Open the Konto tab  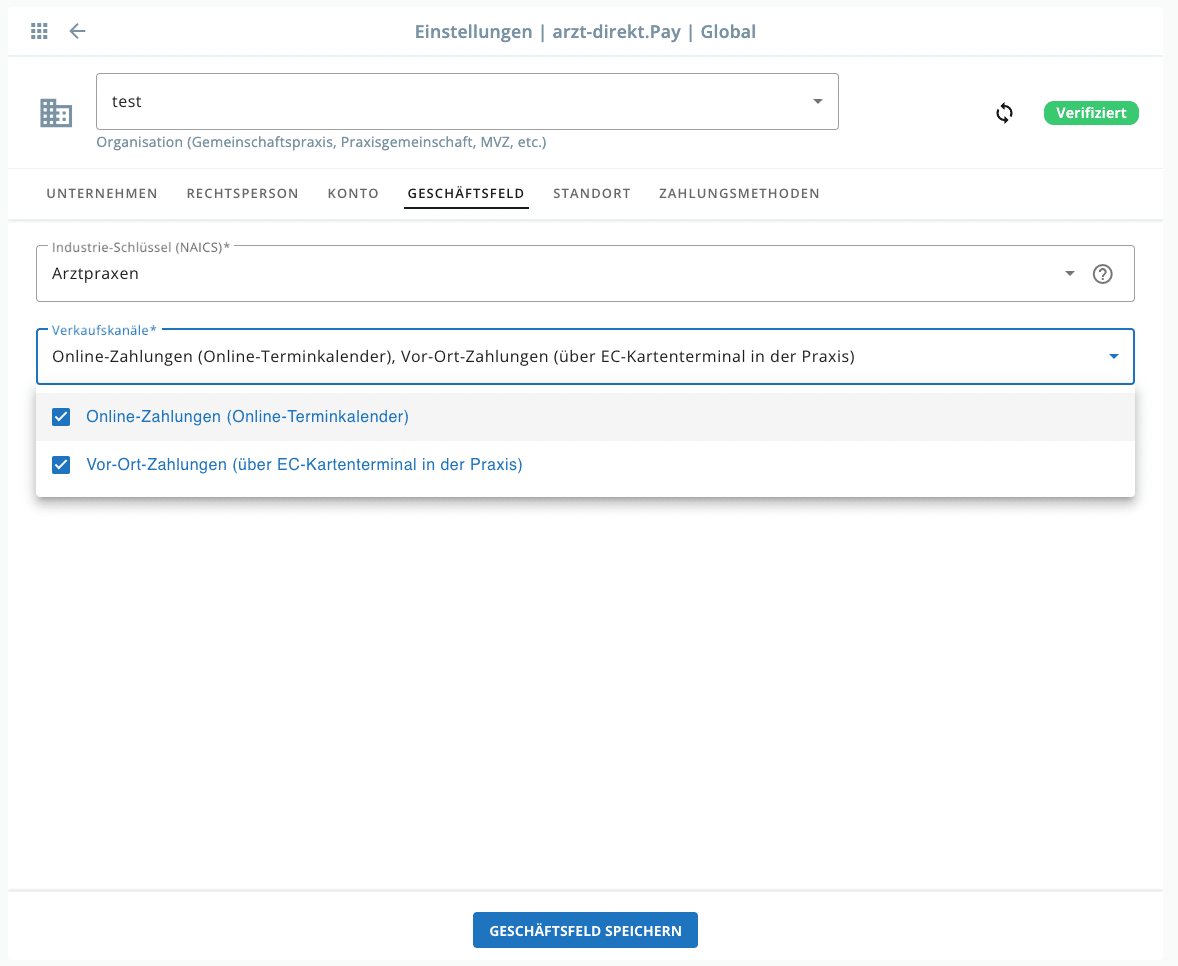pyautogui.click(x=353, y=194)
